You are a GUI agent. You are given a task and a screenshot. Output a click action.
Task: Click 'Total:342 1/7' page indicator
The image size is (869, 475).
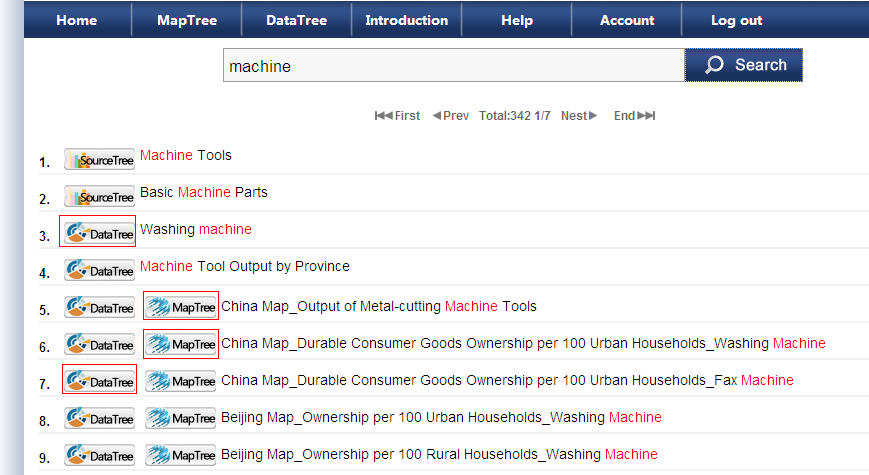[515, 116]
